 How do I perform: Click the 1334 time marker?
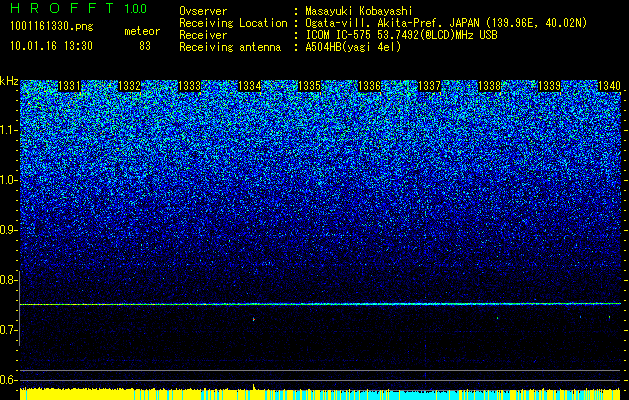point(250,86)
